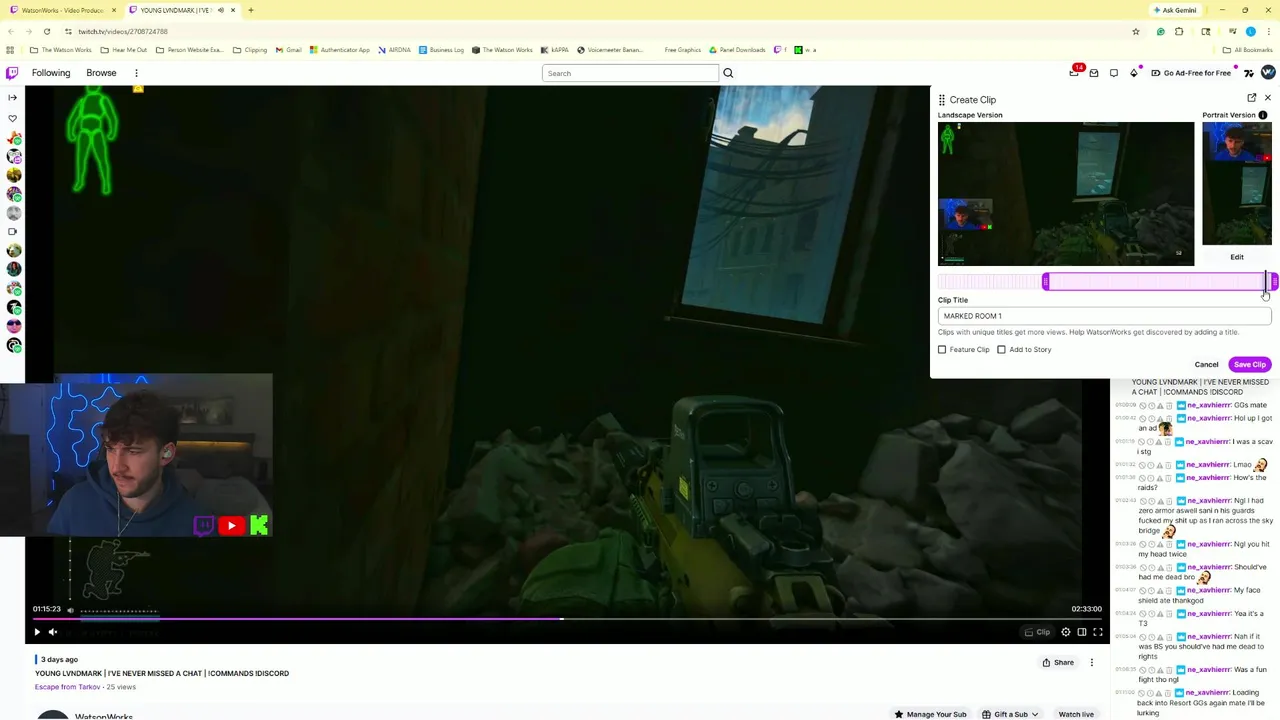This screenshot has height=720, width=1280.
Task: Click the video seek progress bar
Action: (x=567, y=620)
